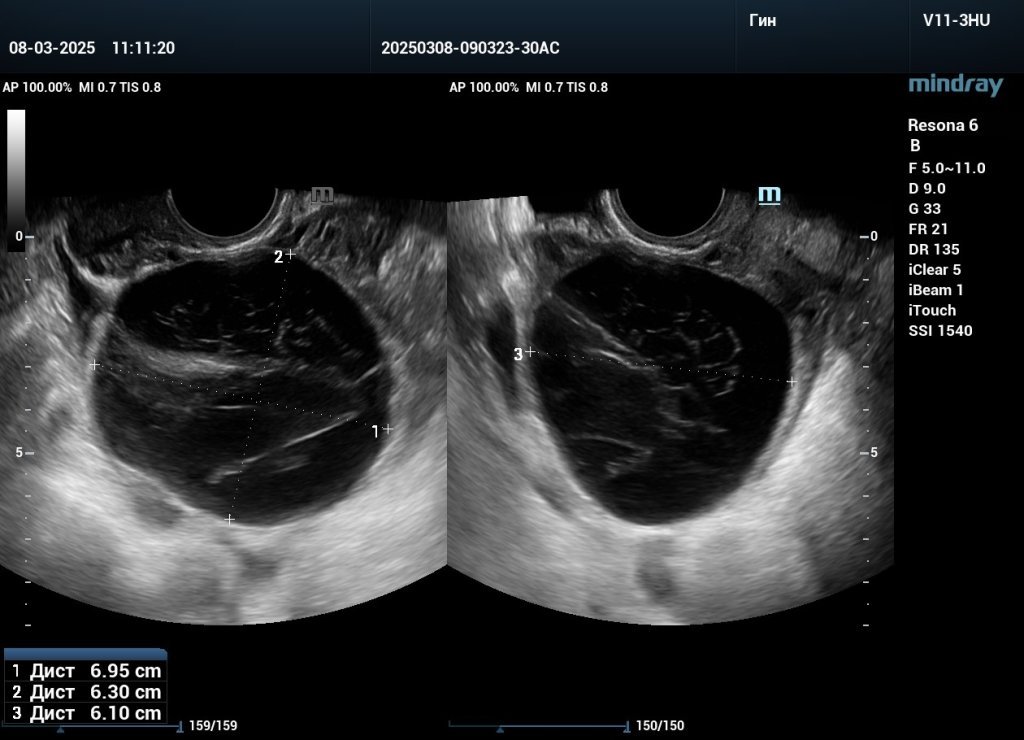The width and height of the screenshot is (1024, 740).
Task: Click the 'iClear 5' parameter
Action: (x=935, y=270)
